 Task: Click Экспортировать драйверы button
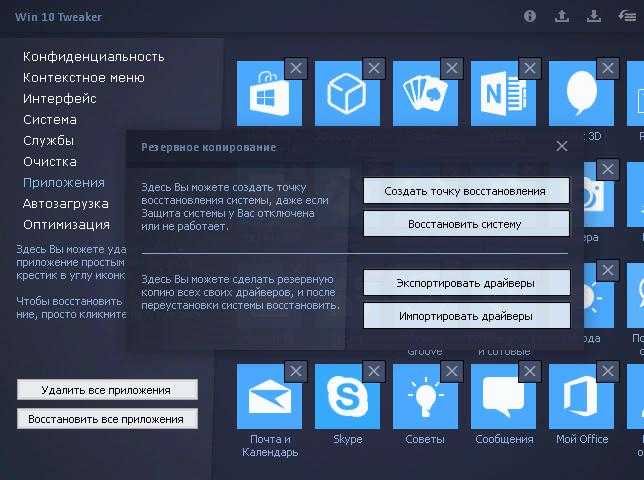(x=467, y=282)
